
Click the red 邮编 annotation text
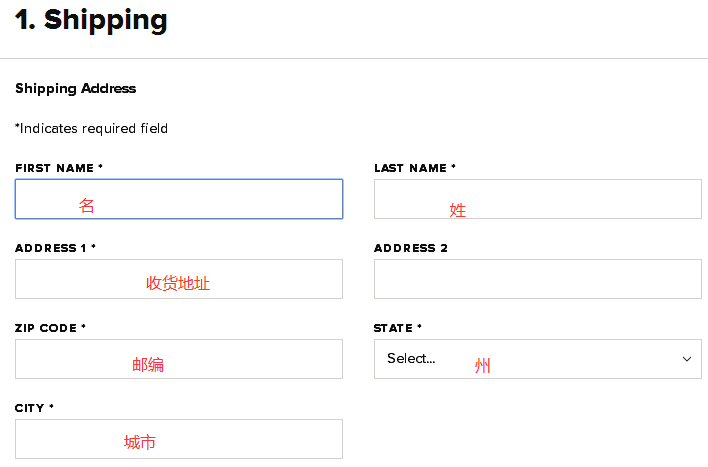(x=148, y=365)
